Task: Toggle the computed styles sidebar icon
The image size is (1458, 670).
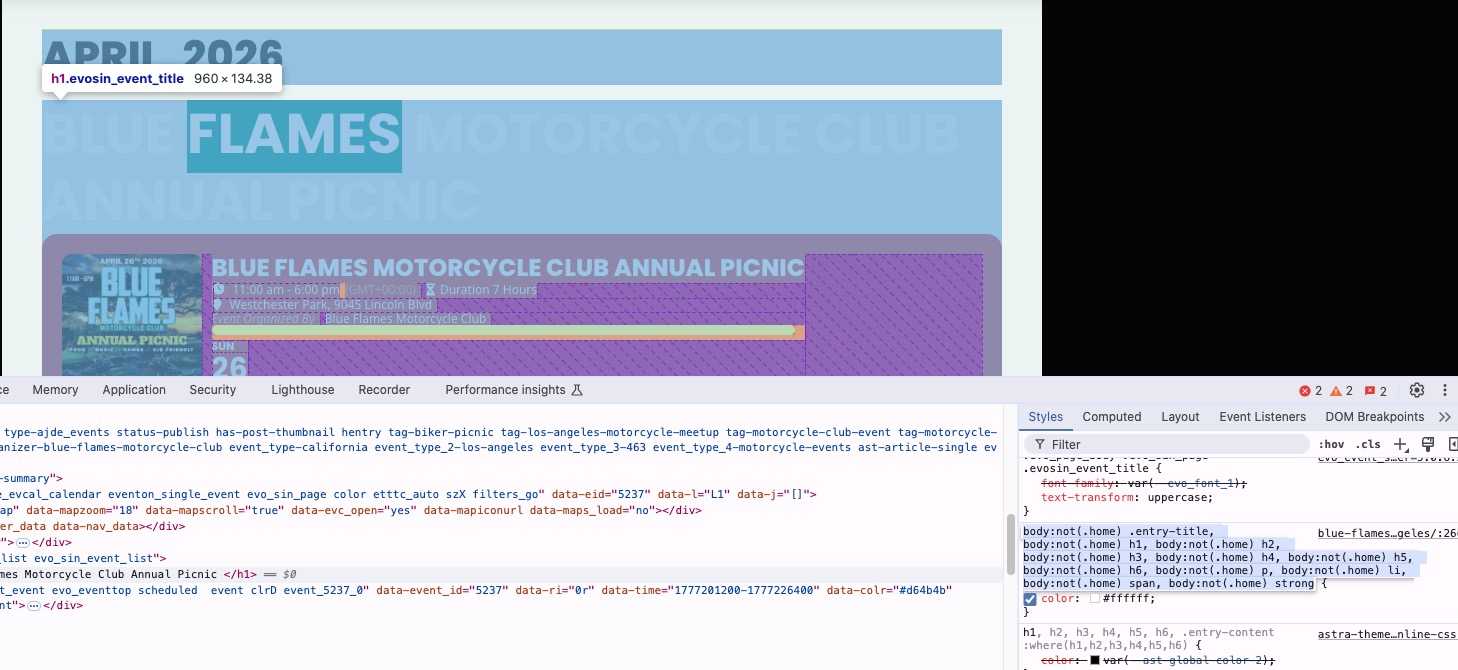Action: [1452, 444]
